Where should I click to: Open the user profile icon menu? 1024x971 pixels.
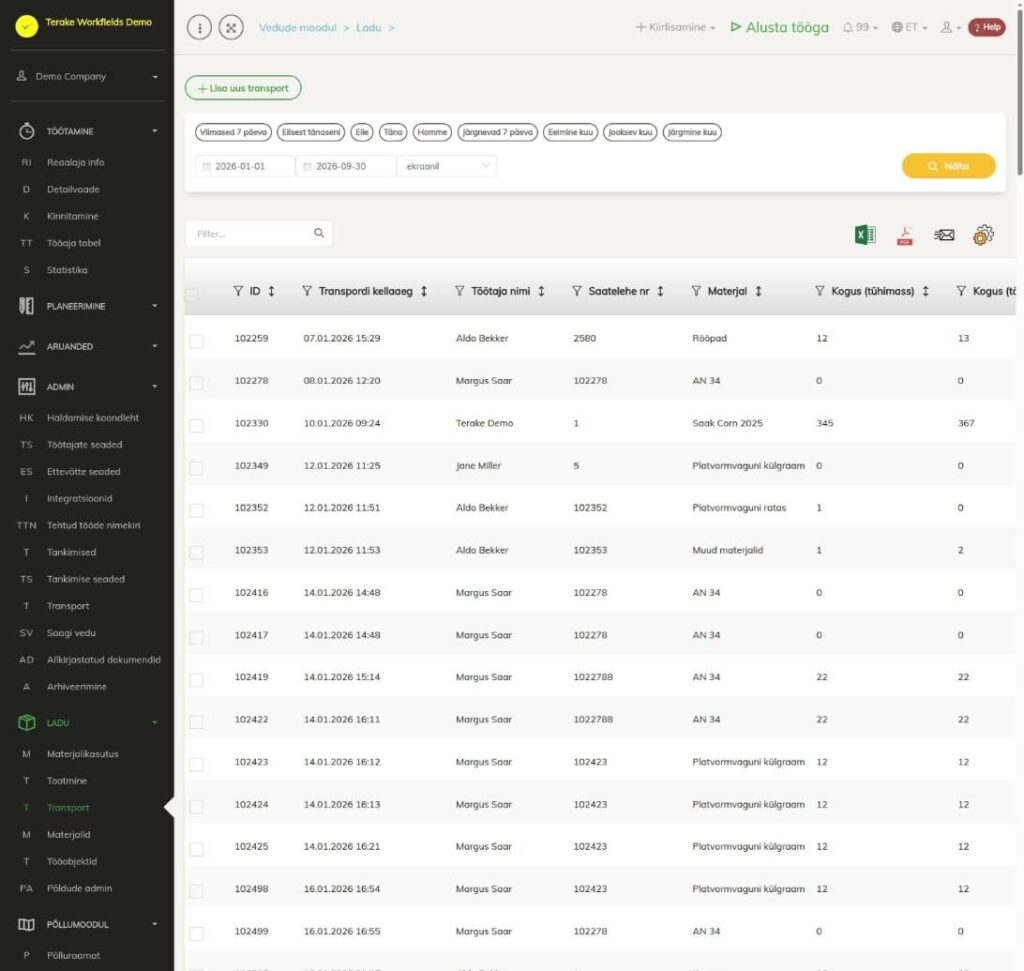950,27
